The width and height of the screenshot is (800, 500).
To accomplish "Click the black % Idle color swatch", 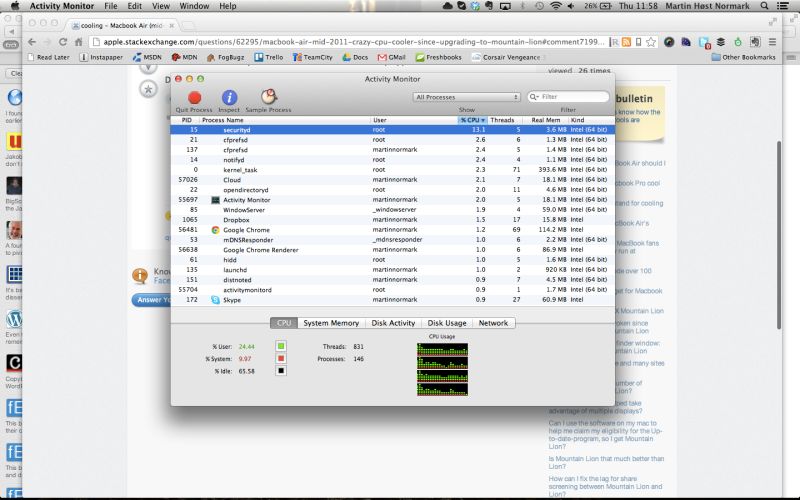I will pos(281,371).
